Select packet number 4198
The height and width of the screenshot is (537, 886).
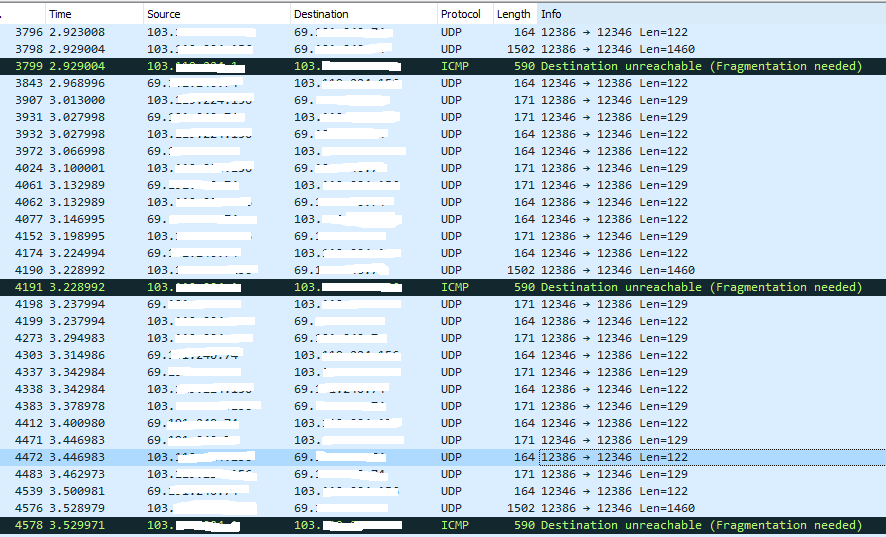click(x=443, y=304)
